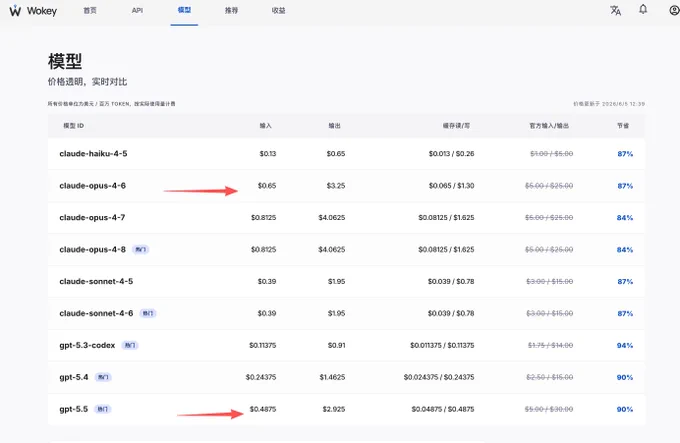Image resolution: width=680 pixels, height=443 pixels.
Task: Click the per-million TOKEN pricing note
Action: point(111,104)
